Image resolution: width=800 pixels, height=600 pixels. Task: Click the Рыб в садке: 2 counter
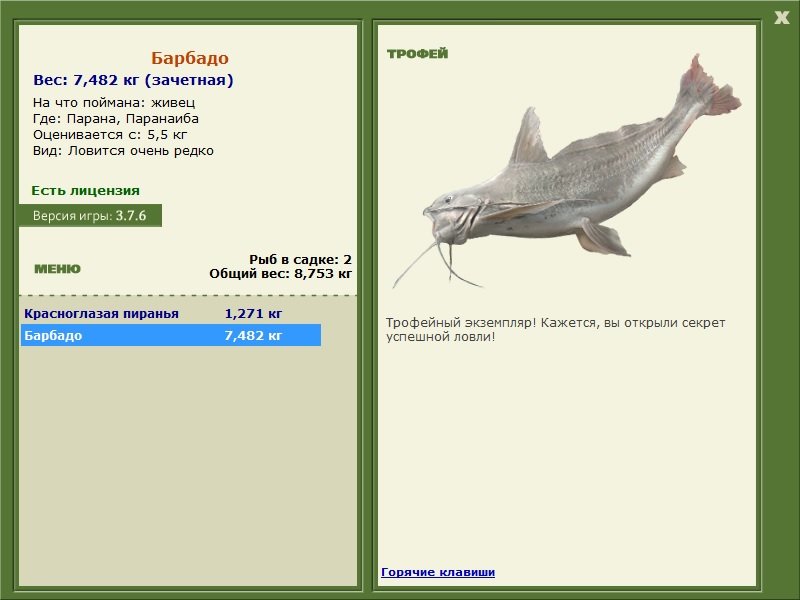300,259
